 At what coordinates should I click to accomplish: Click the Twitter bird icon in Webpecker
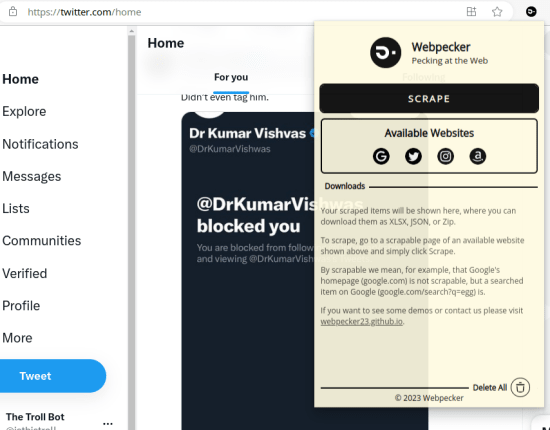click(413, 156)
